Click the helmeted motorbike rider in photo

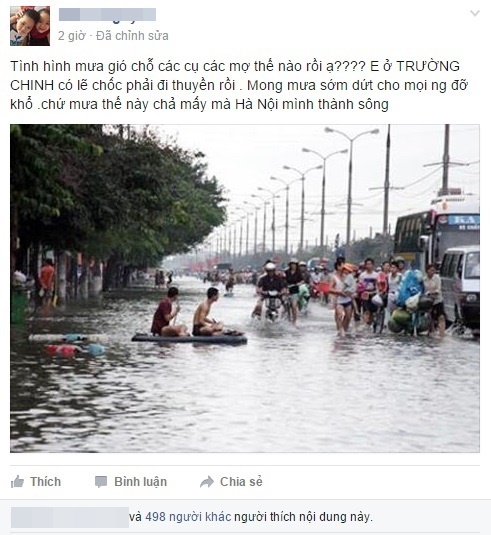pos(271,290)
